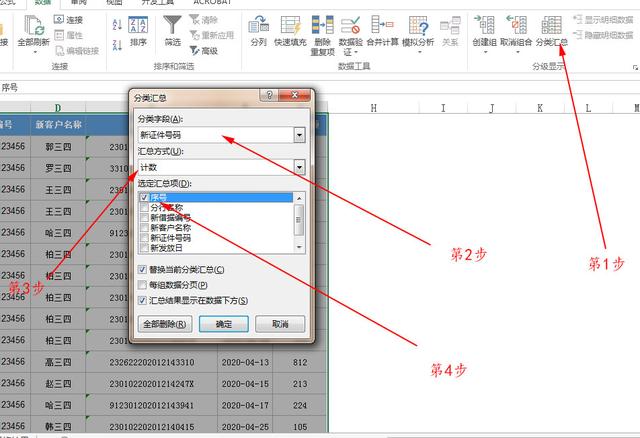Close the 分类汇总 dialog
The width and height of the screenshot is (640, 438).
295,96
